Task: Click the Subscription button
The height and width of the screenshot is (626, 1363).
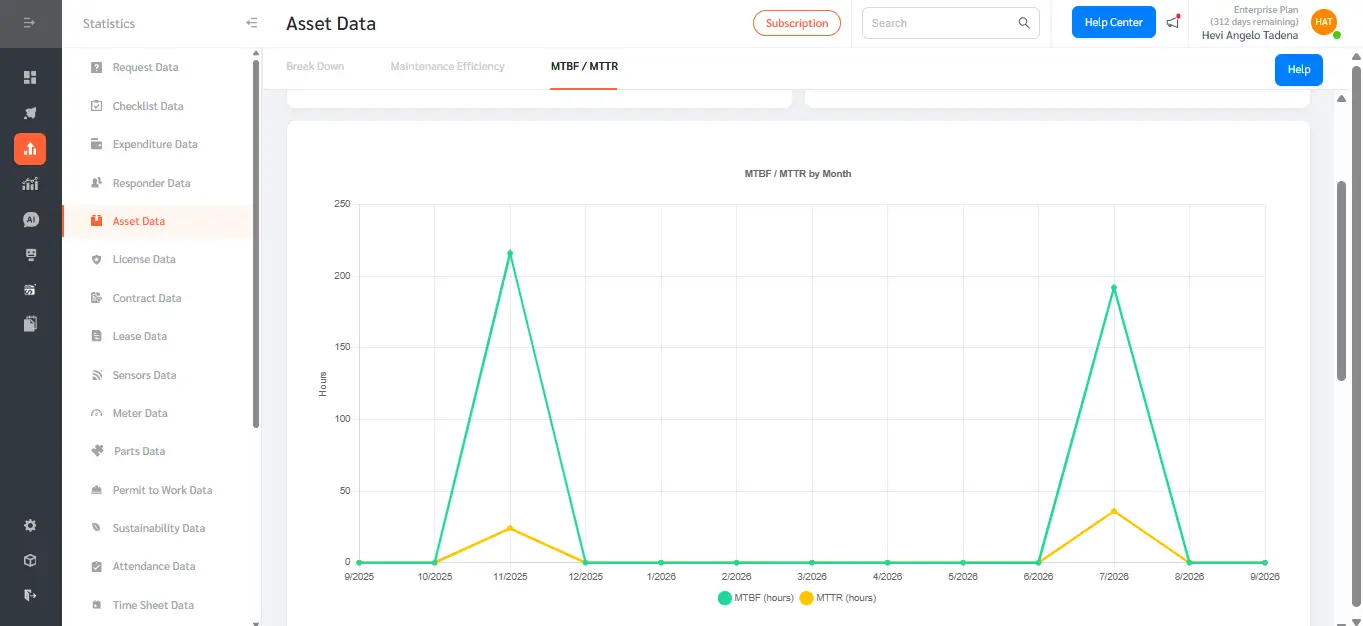Action: (797, 23)
